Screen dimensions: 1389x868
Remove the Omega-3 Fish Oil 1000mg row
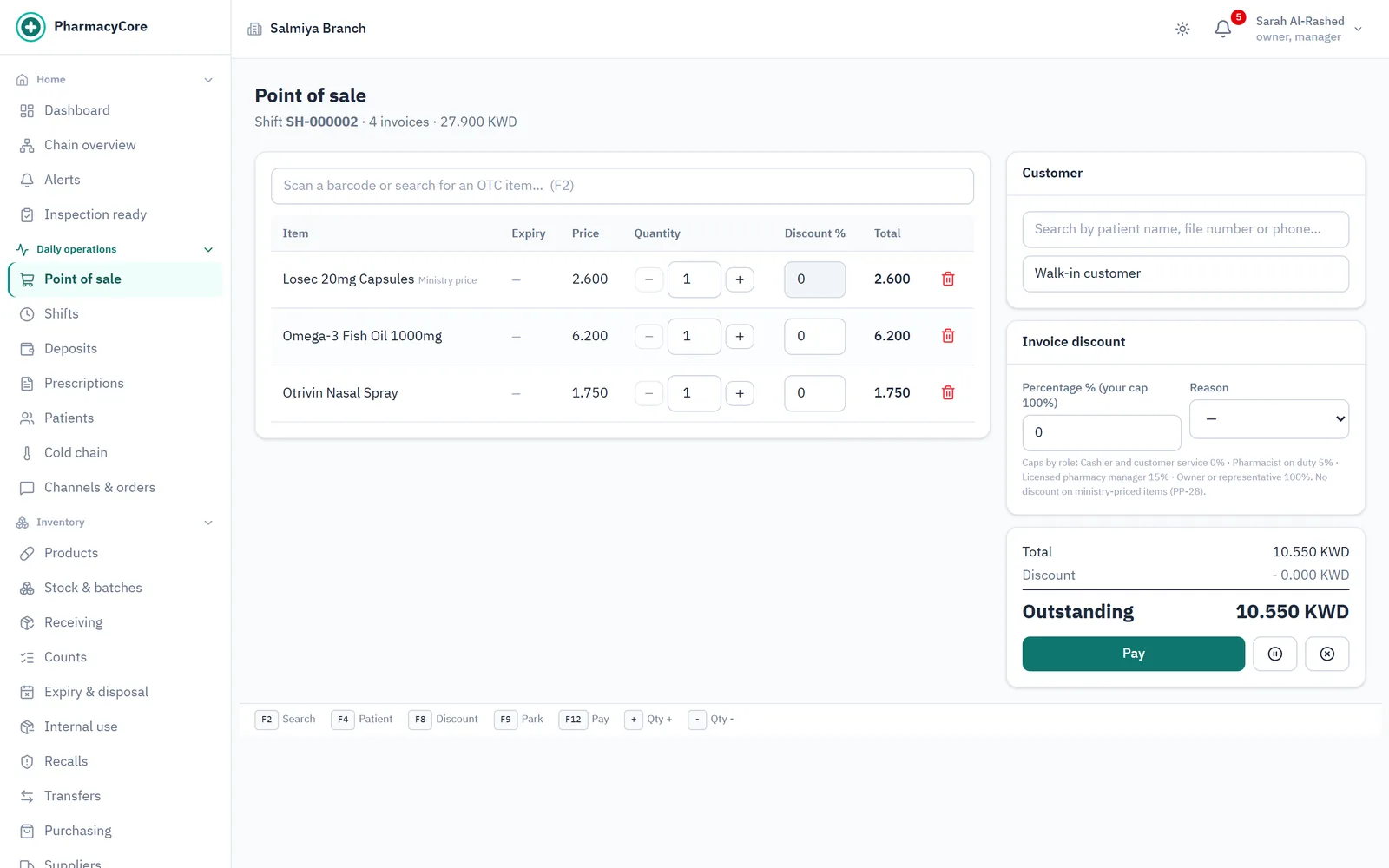click(948, 336)
